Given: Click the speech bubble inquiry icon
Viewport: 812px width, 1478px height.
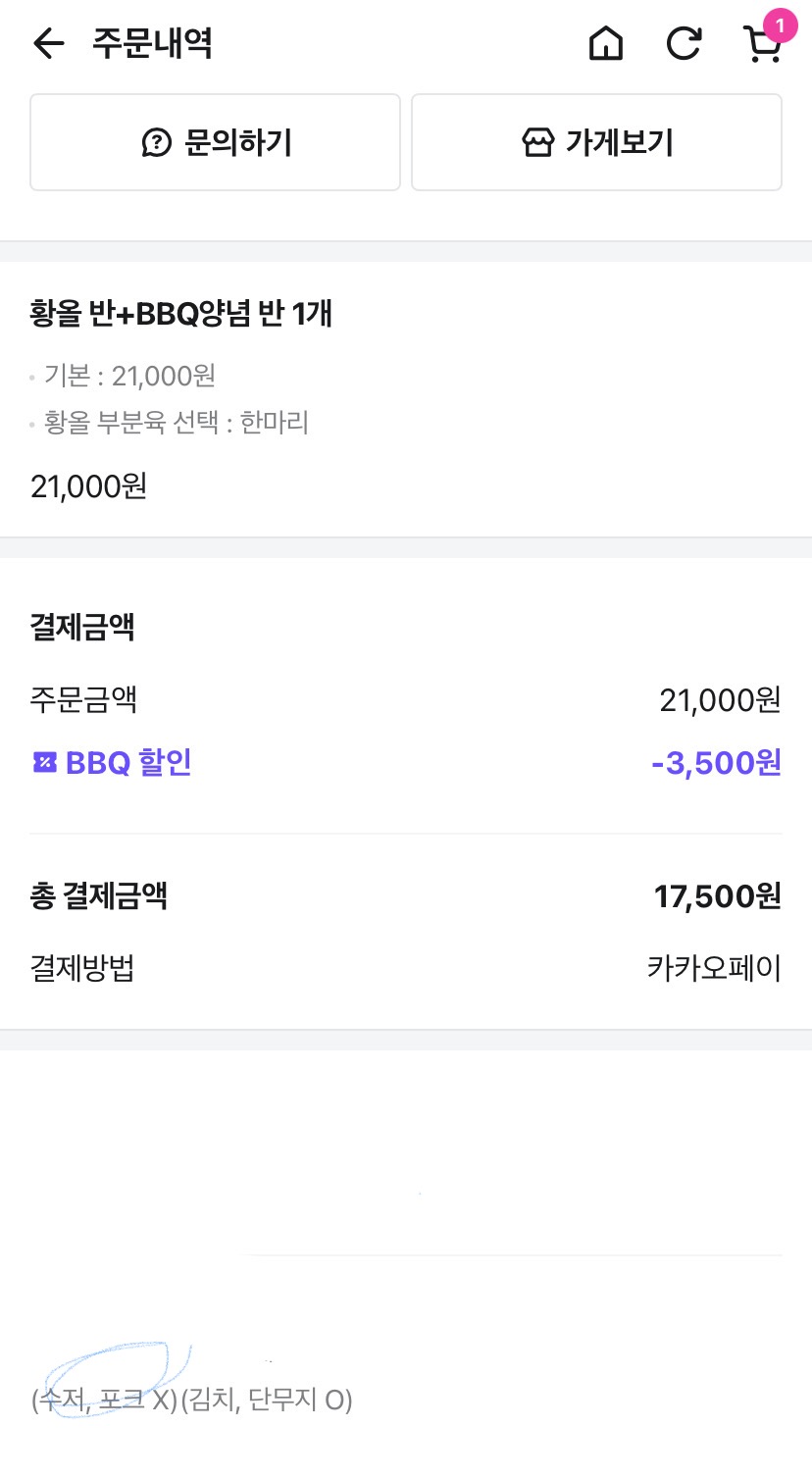Looking at the screenshot, I should [157, 143].
